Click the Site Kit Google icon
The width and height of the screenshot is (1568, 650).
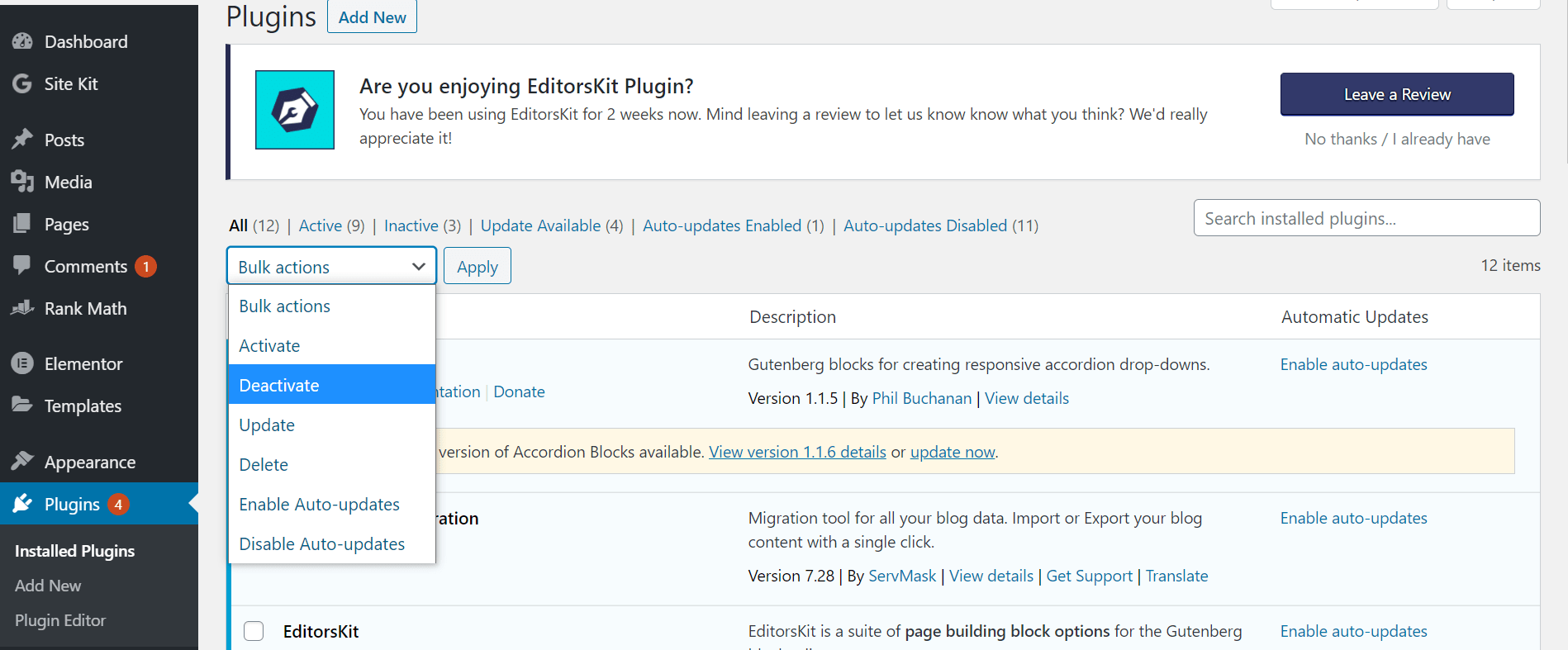click(x=22, y=83)
